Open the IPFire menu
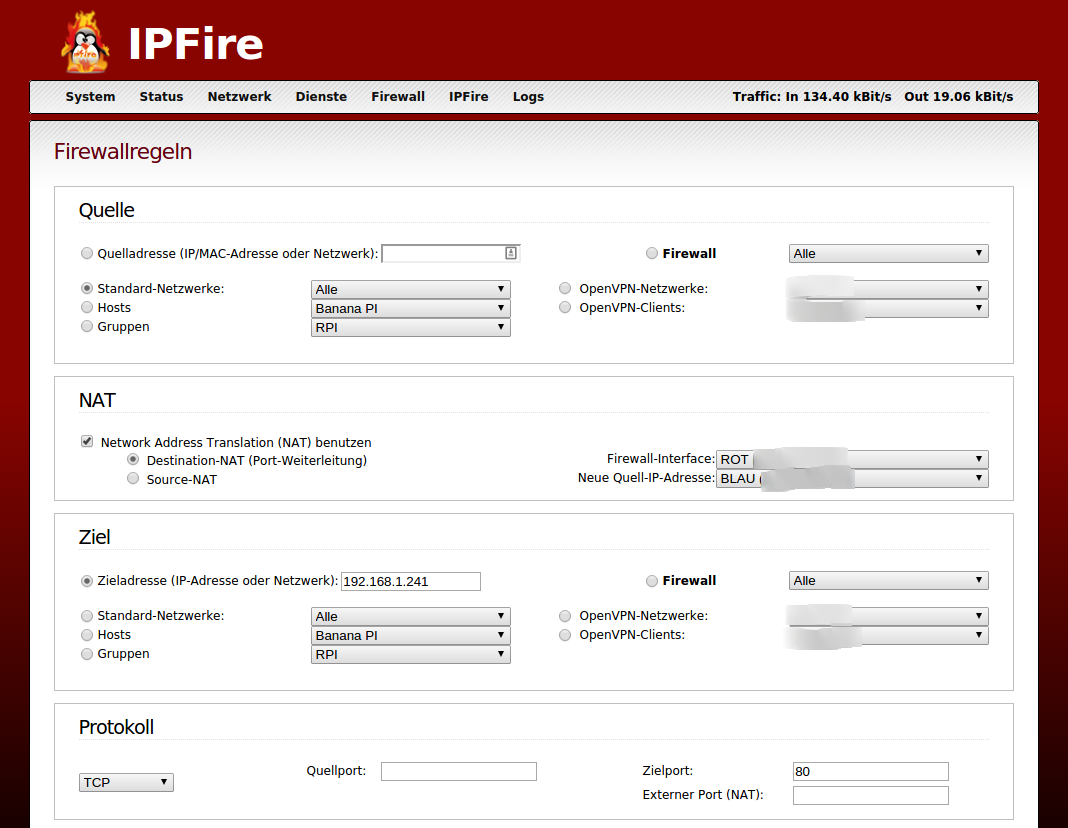This screenshot has width=1068, height=828. 469,97
